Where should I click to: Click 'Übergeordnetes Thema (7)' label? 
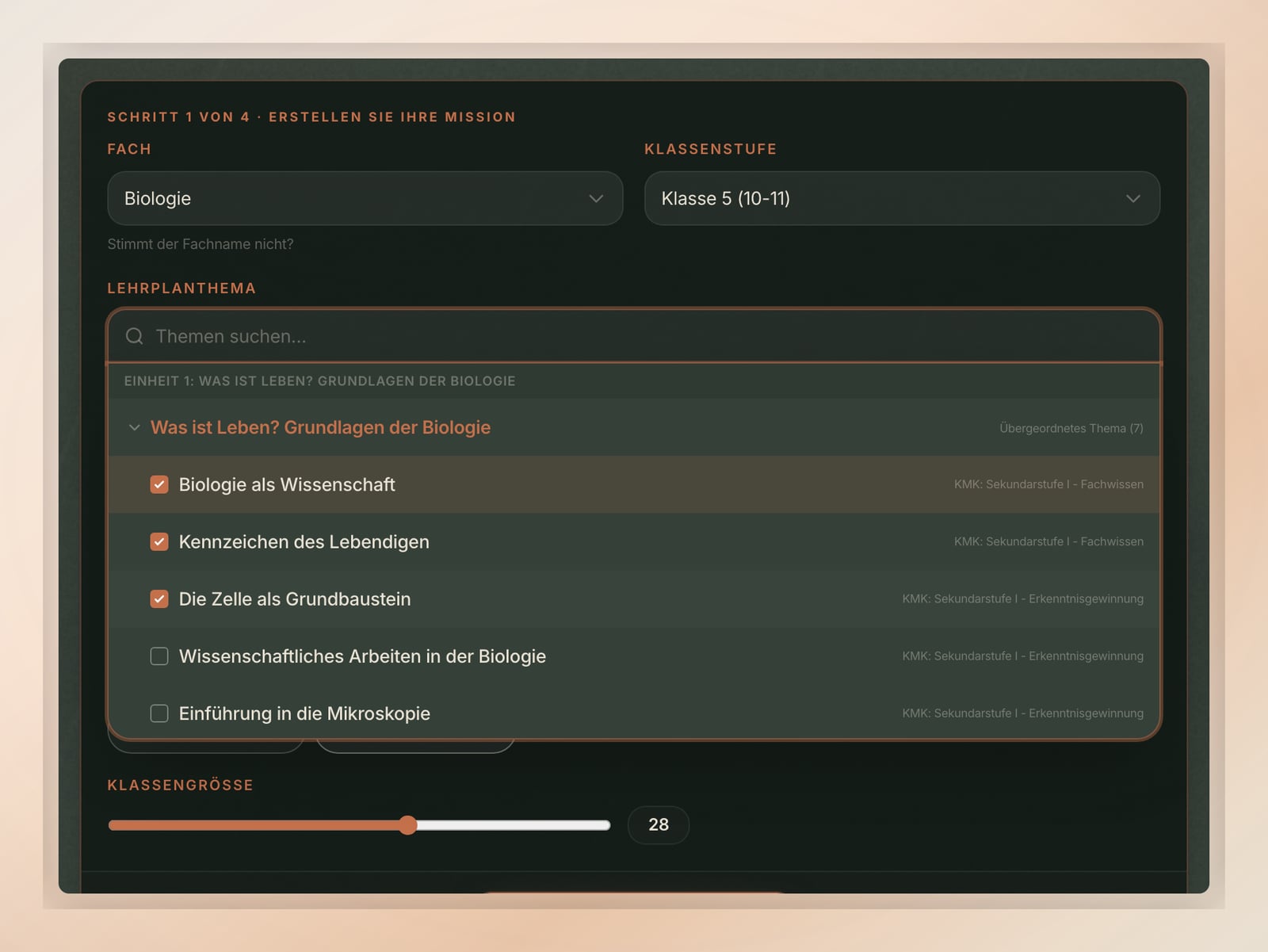pyautogui.click(x=1071, y=428)
